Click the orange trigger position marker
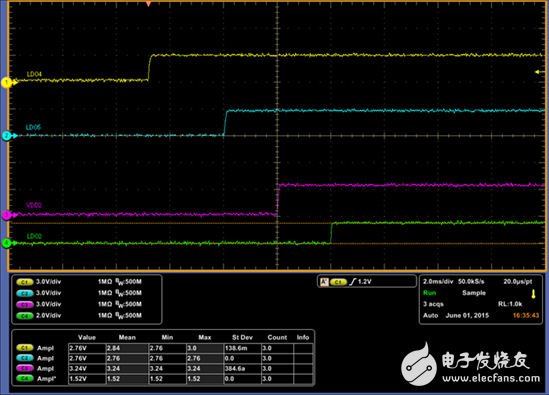This screenshot has height=395, width=549. [148, 4]
